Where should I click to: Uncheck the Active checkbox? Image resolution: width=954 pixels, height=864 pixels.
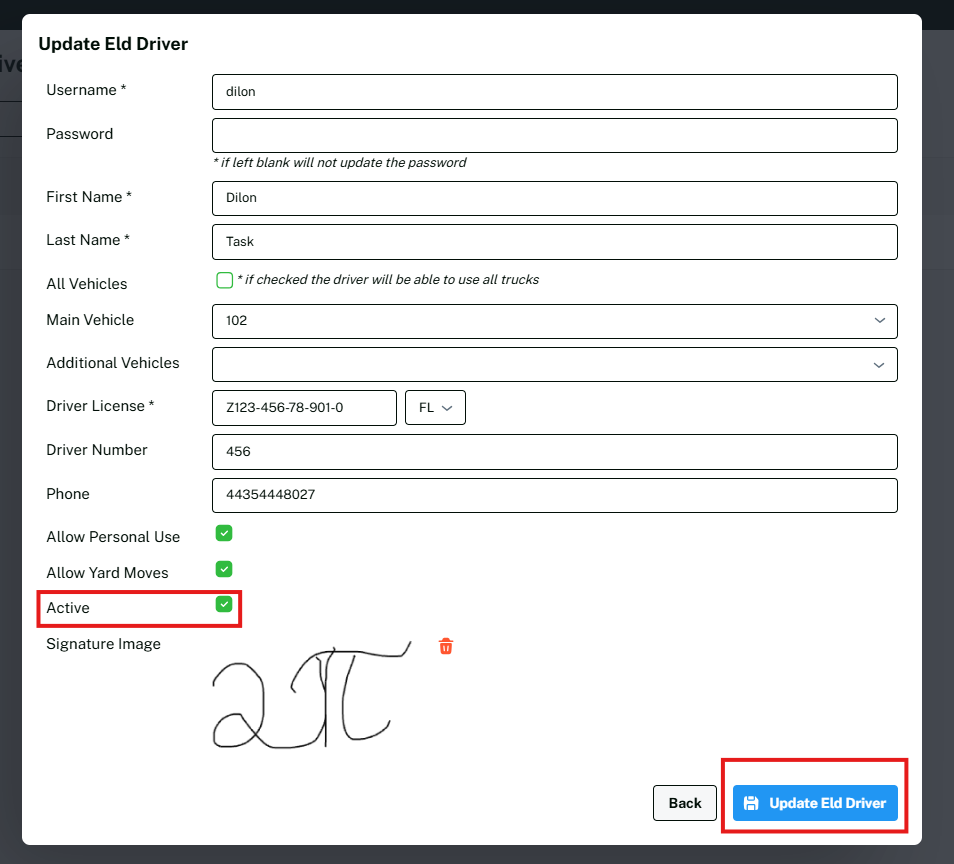[224, 604]
